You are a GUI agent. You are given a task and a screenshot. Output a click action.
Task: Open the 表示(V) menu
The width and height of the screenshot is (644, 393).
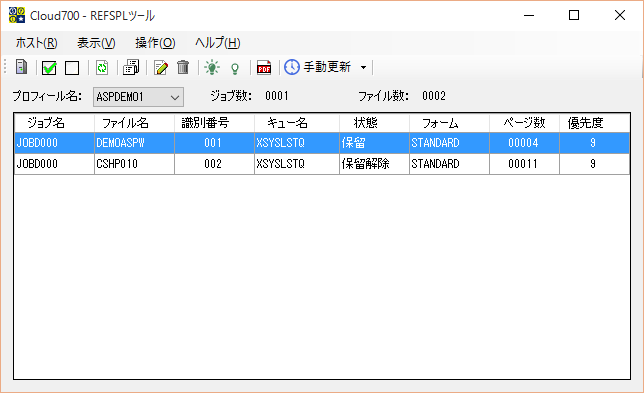coord(96,43)
